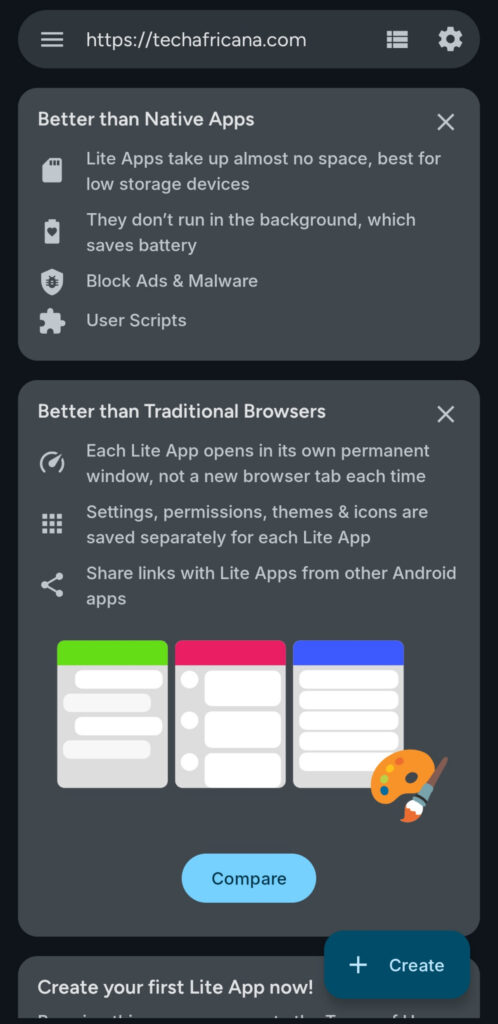The height and width of the screenshot is (1024, 498).
Task: Click the shield bug ad-block icon
Action: (x=52, y=281)
